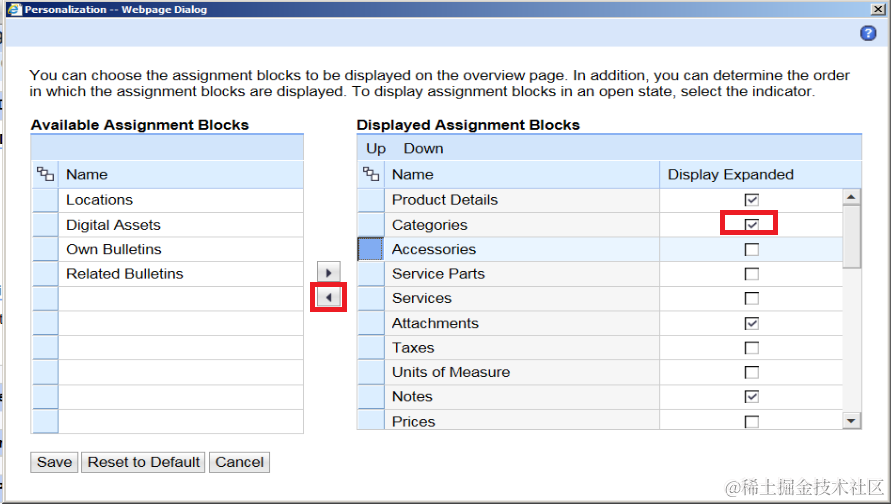The image size is (891, 504).
Task: Click select-all icon in Available blocks header
Action: (x=45, y=174)
